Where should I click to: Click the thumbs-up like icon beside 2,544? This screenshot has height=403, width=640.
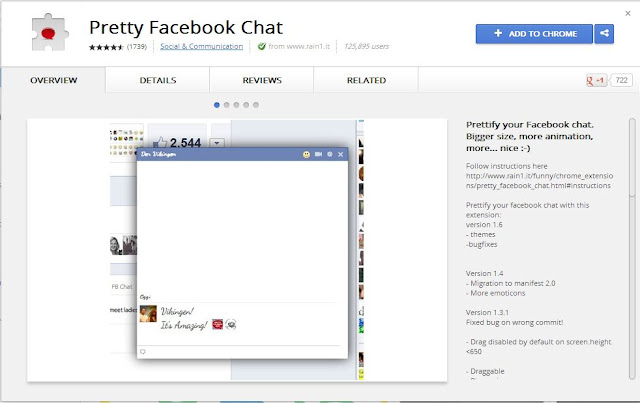[160, 142]
